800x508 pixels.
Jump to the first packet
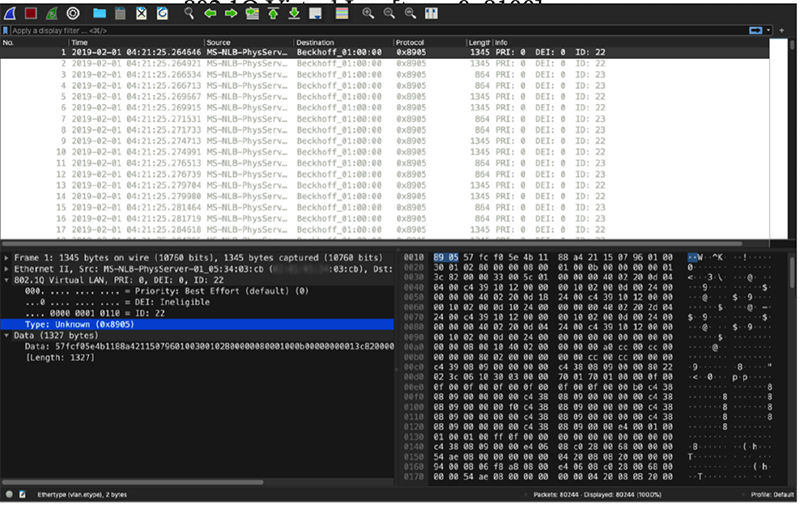pyautogui.click(x=273, y=13)
